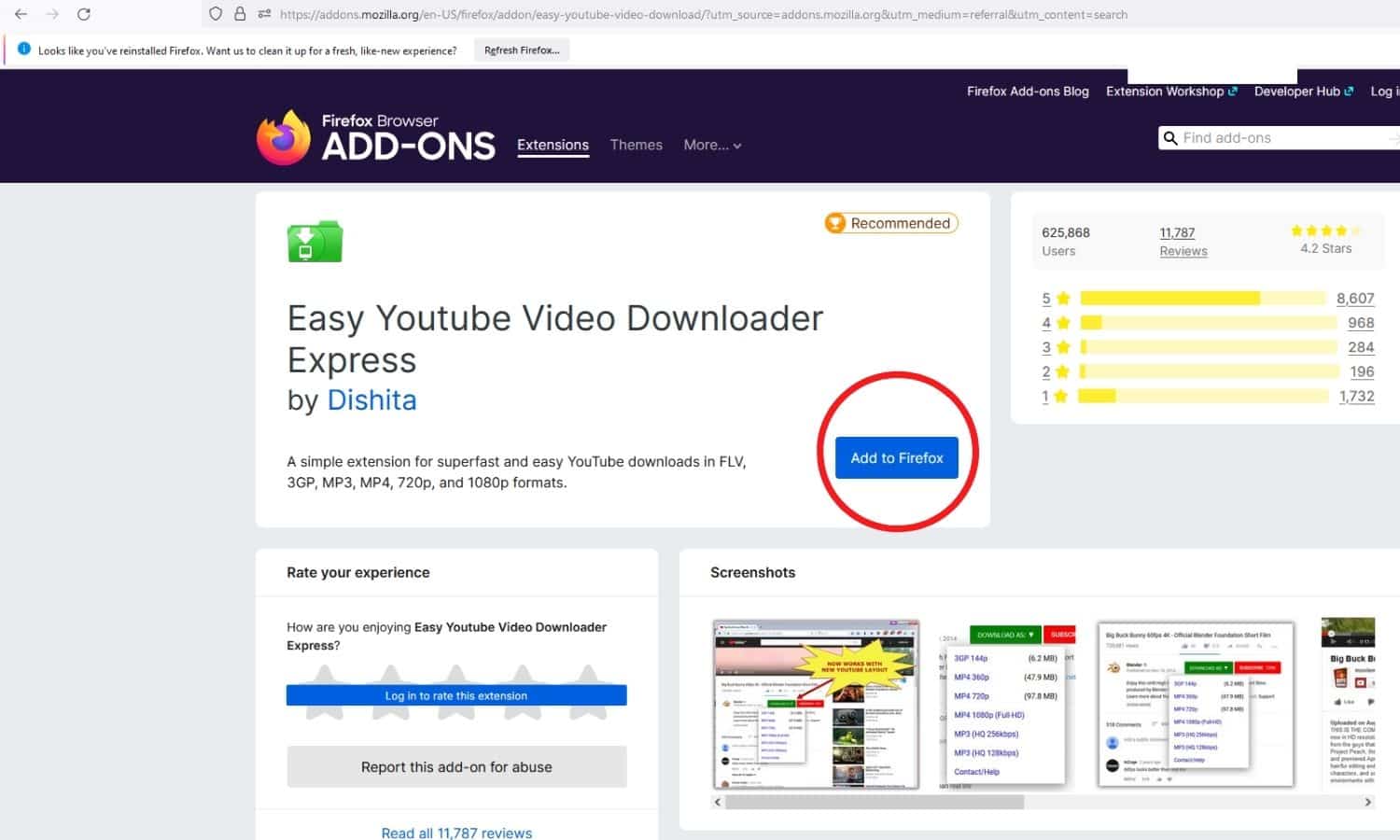Go back with the browser back arrow
The width and height of the screenshot is (1400, 840).
(21, 14)
